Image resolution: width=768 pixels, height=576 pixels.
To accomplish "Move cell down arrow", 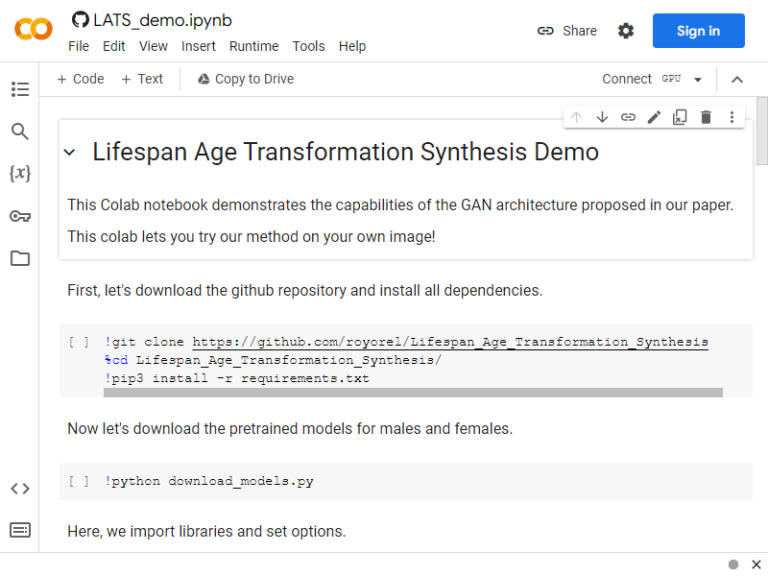I will pyautogui.click(x=602, y=117).
